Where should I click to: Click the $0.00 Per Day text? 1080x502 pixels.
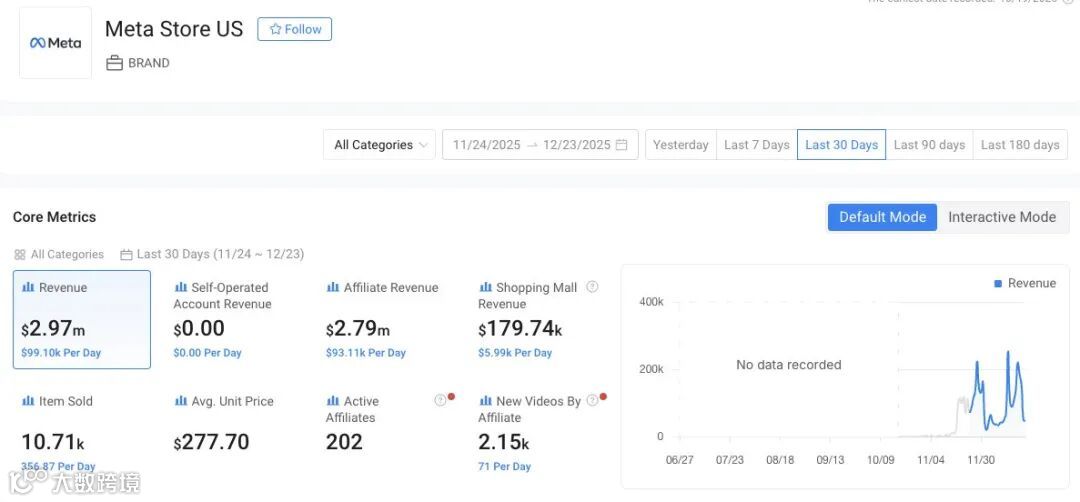[207, 353]
